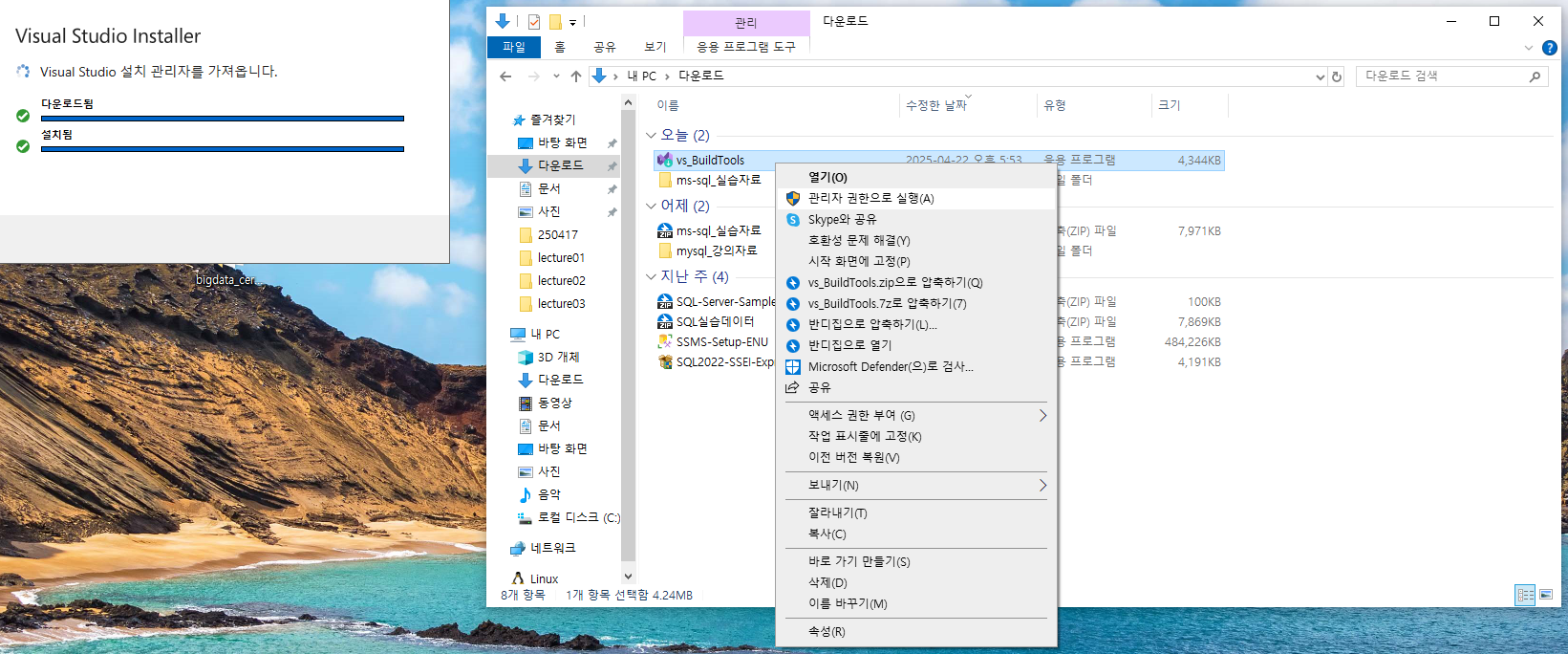Select 호환성 문제 해결 in the context menu

tap(918, 240)
